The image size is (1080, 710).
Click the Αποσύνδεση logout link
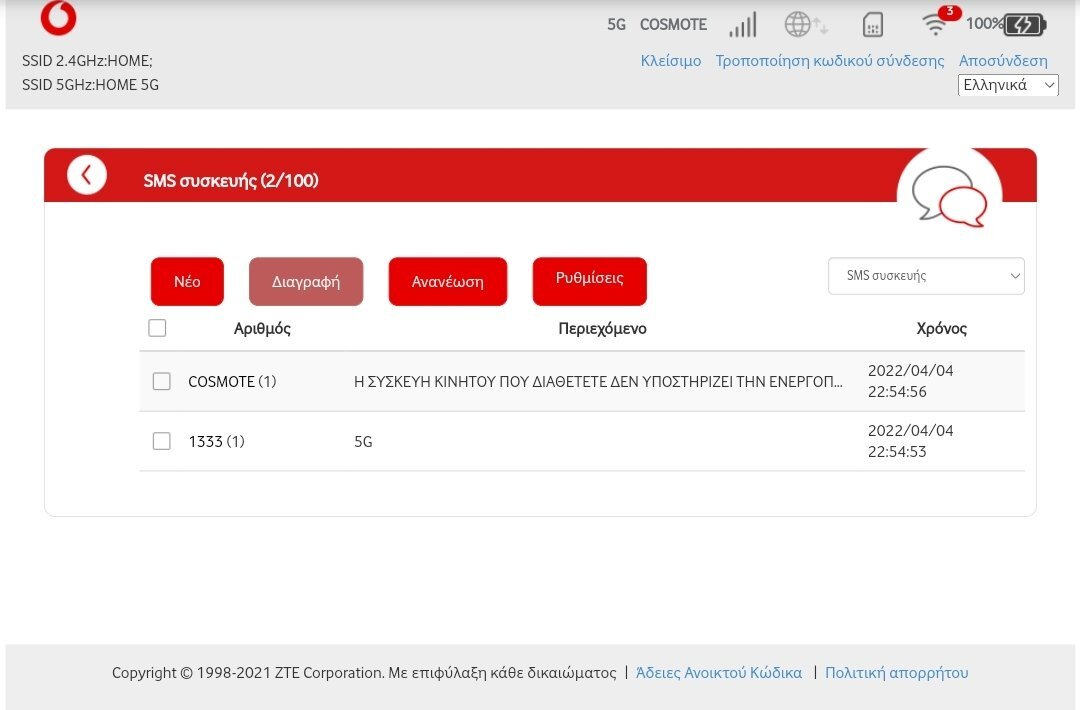click(x=1004, y=61)
